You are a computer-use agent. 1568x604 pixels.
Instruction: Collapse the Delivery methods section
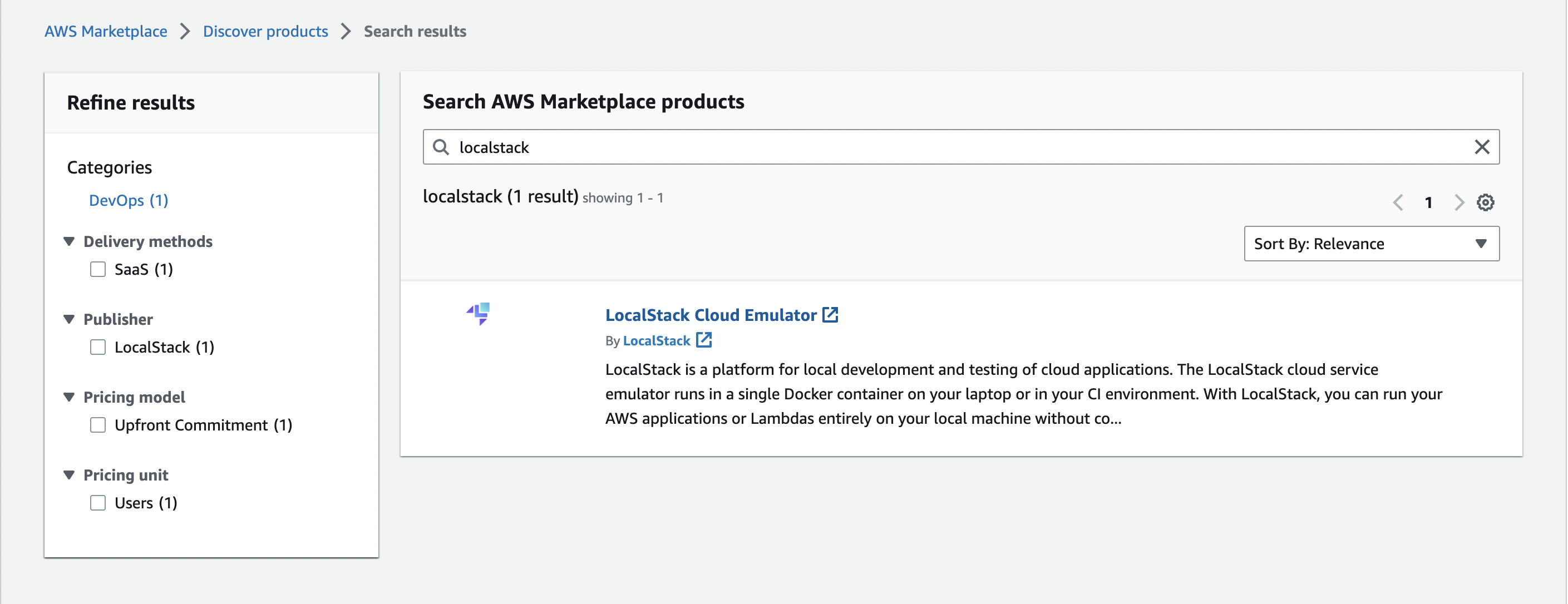tap(69, 241)
